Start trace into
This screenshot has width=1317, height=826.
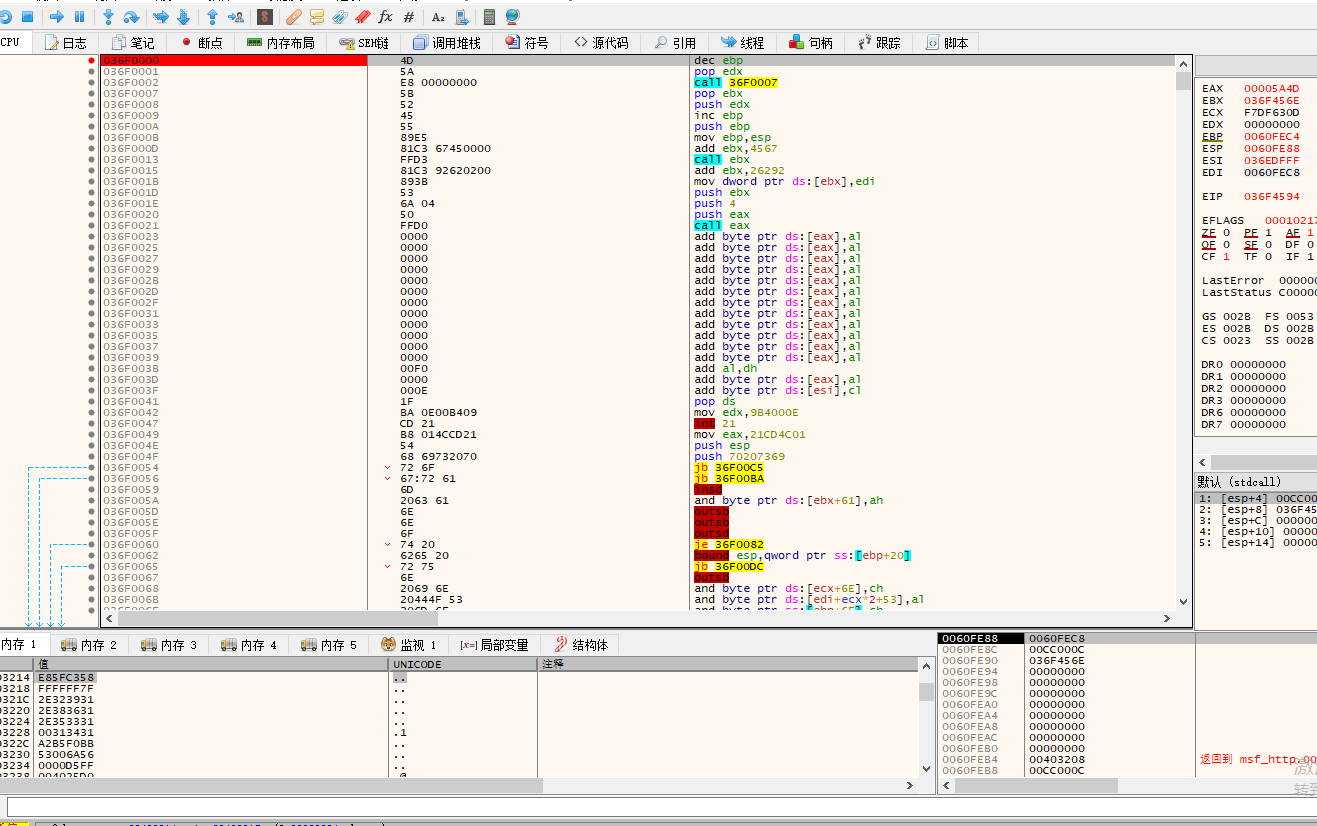(x=161, y=17)
